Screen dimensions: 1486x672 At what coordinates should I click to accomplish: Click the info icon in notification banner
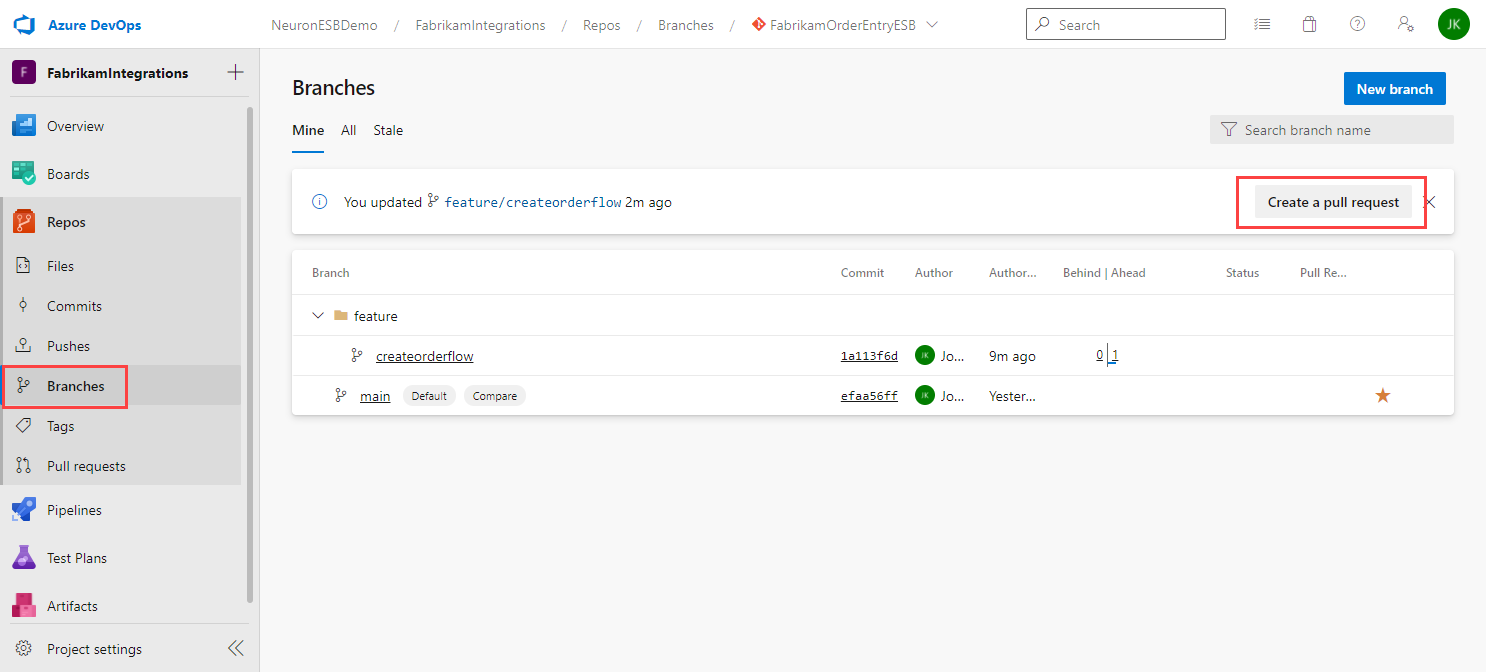320,202
